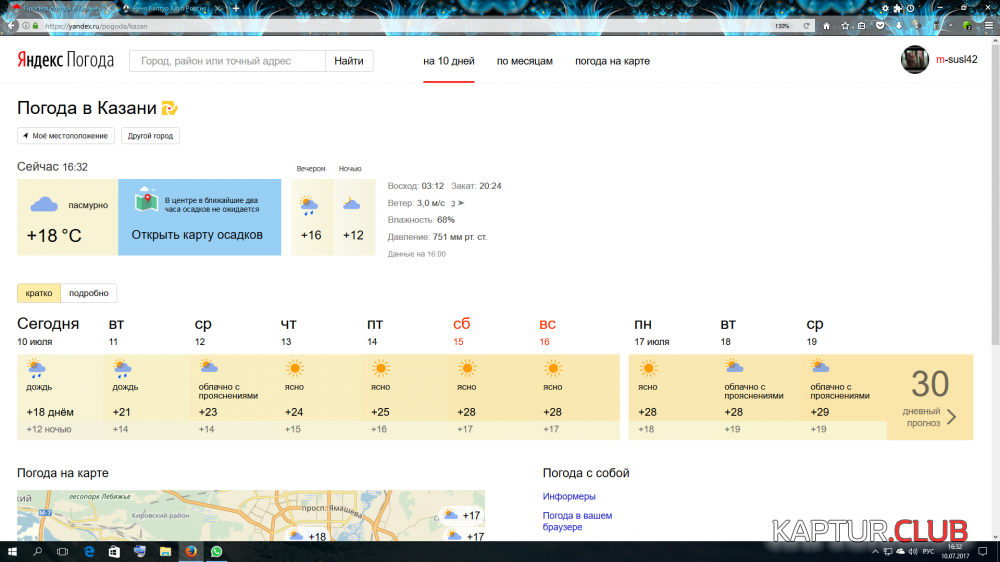Switch to the на 10 дней tab

click(449, 61)
